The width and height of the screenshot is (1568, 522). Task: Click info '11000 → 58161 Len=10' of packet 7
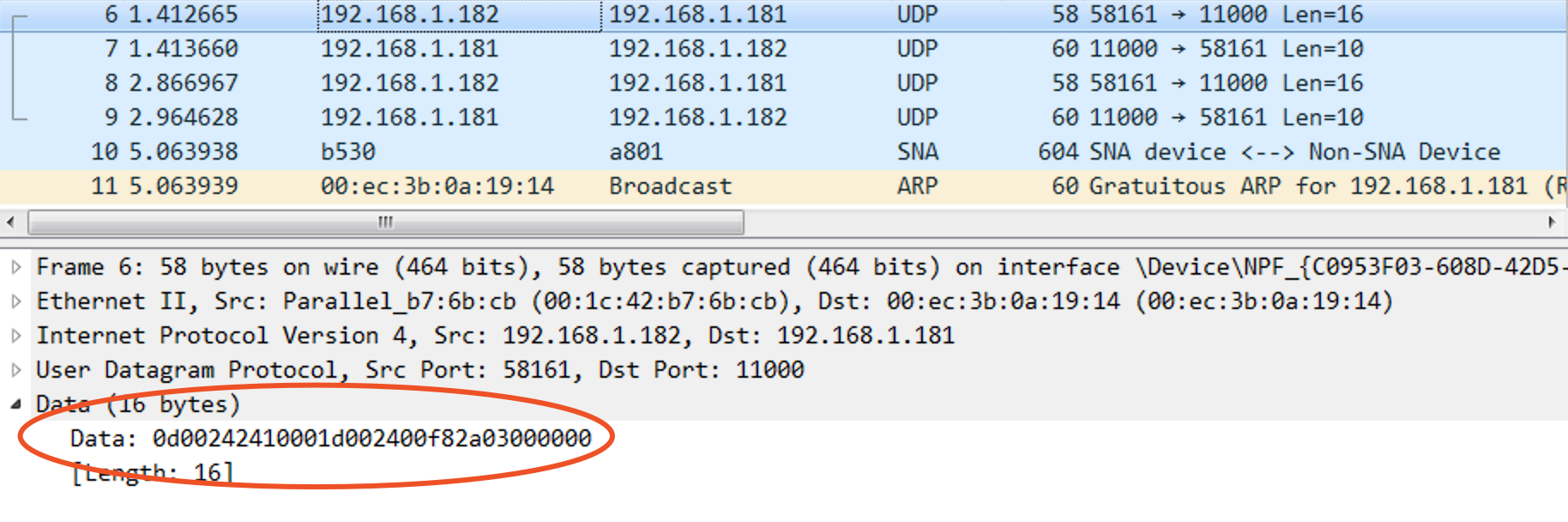click(1227, 49)
